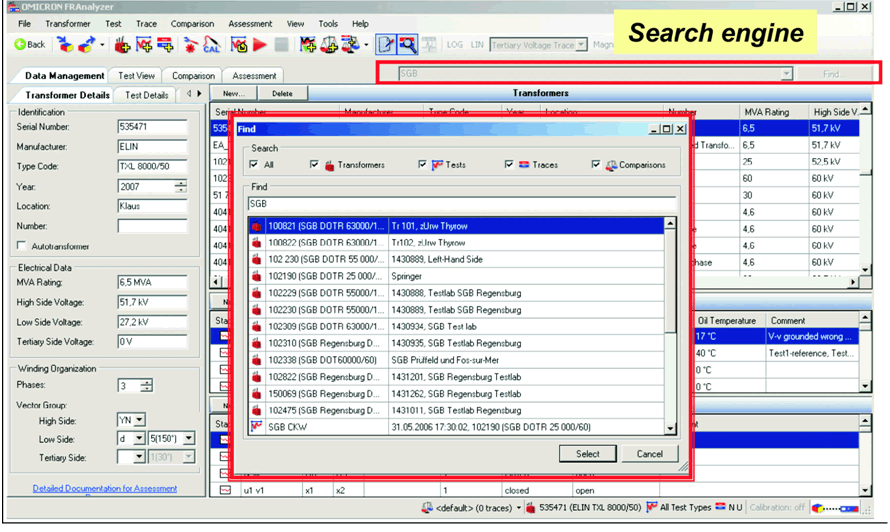This screenshot has height=532, width=890.
Task: Click the grayed waveform icon in the toolbar
Action: [429, 44]
